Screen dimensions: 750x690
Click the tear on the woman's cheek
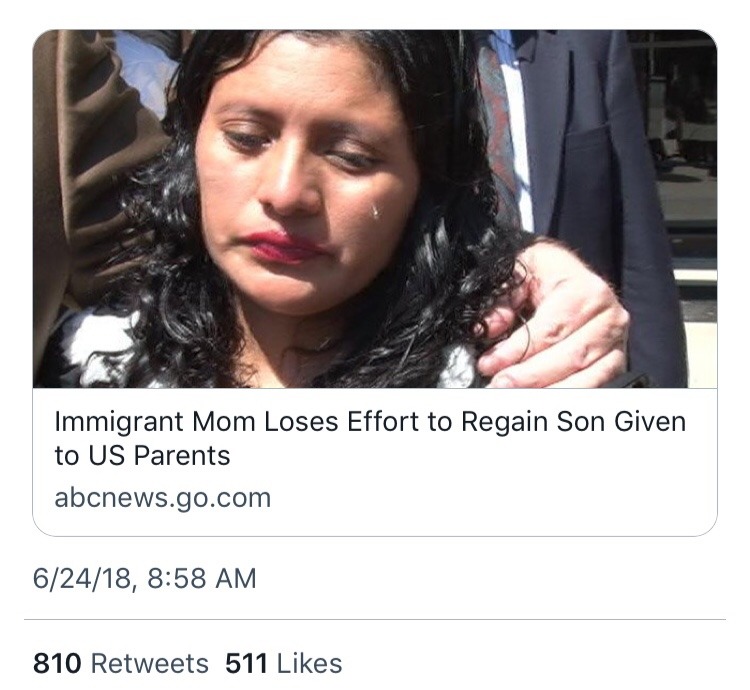pyautogui.click(x=374, y=211)
